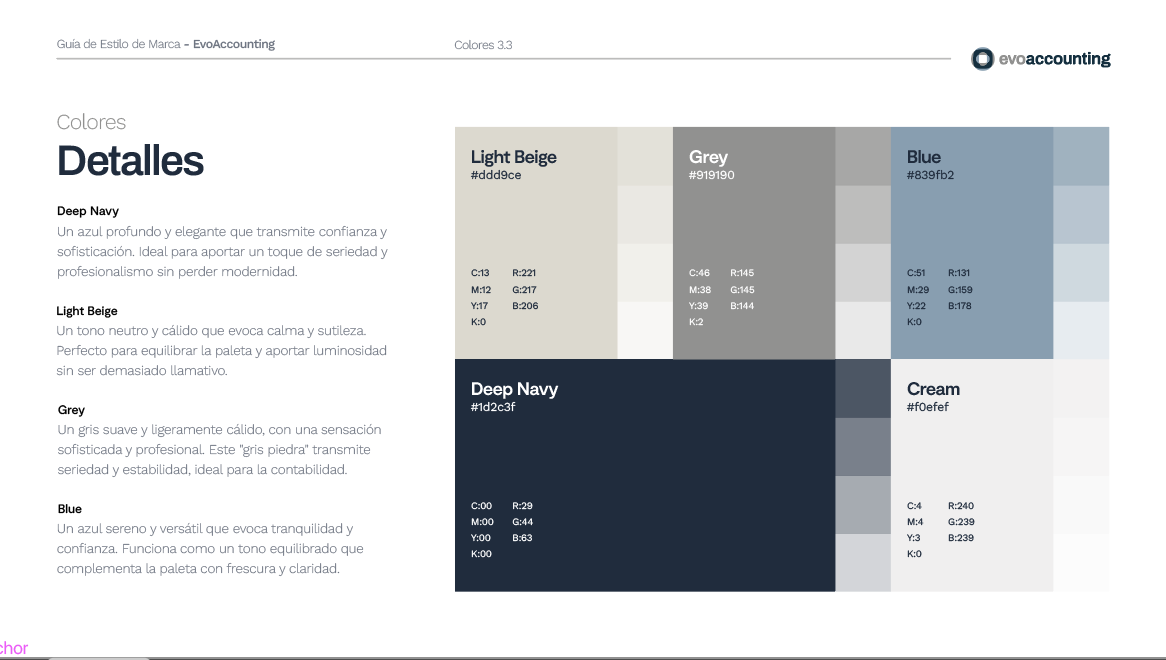Click the darkest tint beside the Blue swatch
The width and height of the screenshot is (1166, 660).
click(1081, 156)
